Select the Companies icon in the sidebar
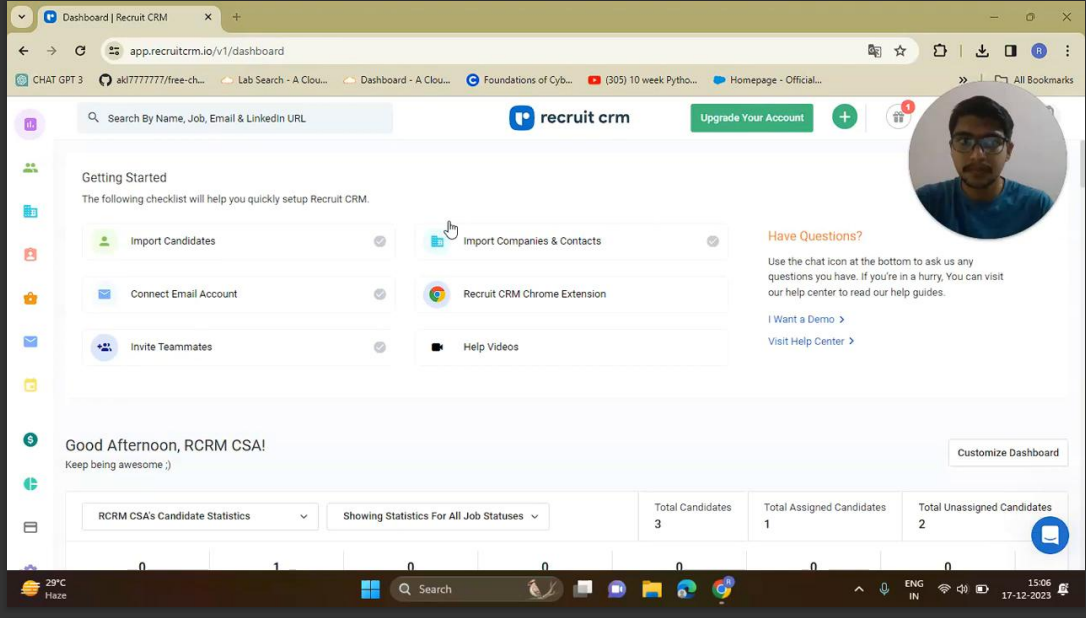This screenshot has height=618, width=1086. click(30, 211)
